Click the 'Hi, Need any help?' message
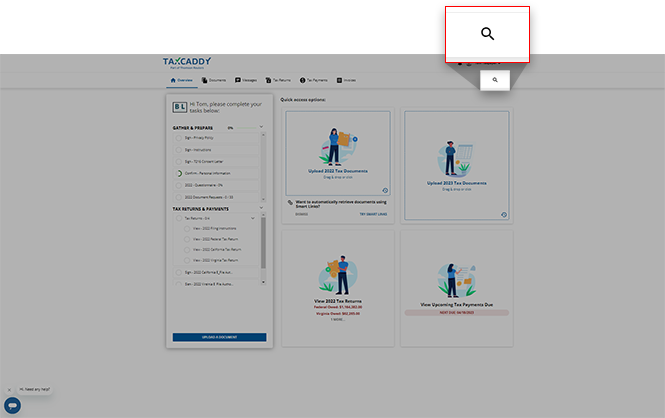This screenshot has height=418, width=665. [35, 389]
